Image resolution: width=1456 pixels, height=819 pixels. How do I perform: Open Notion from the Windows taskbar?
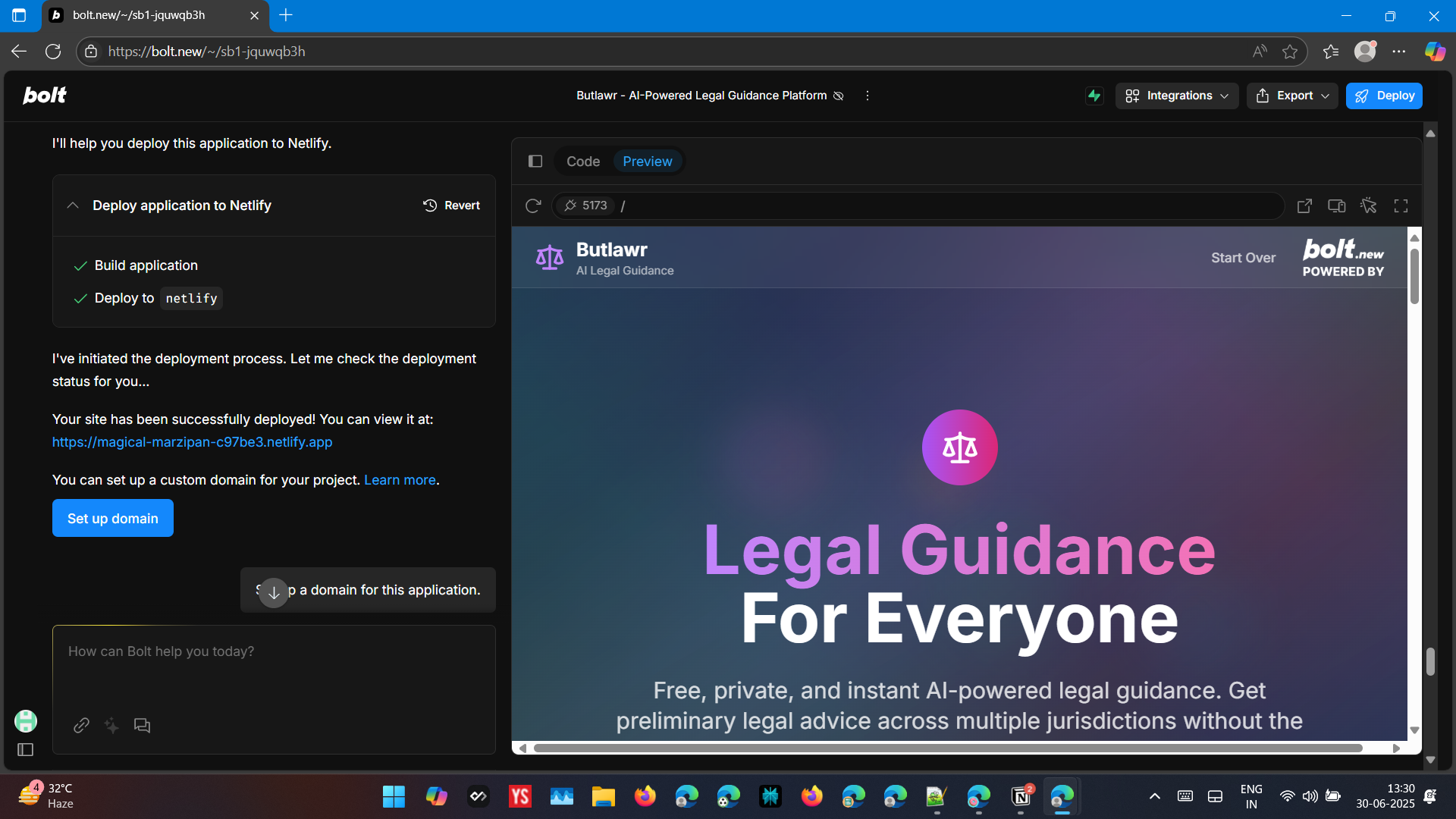pos(1021,796)
